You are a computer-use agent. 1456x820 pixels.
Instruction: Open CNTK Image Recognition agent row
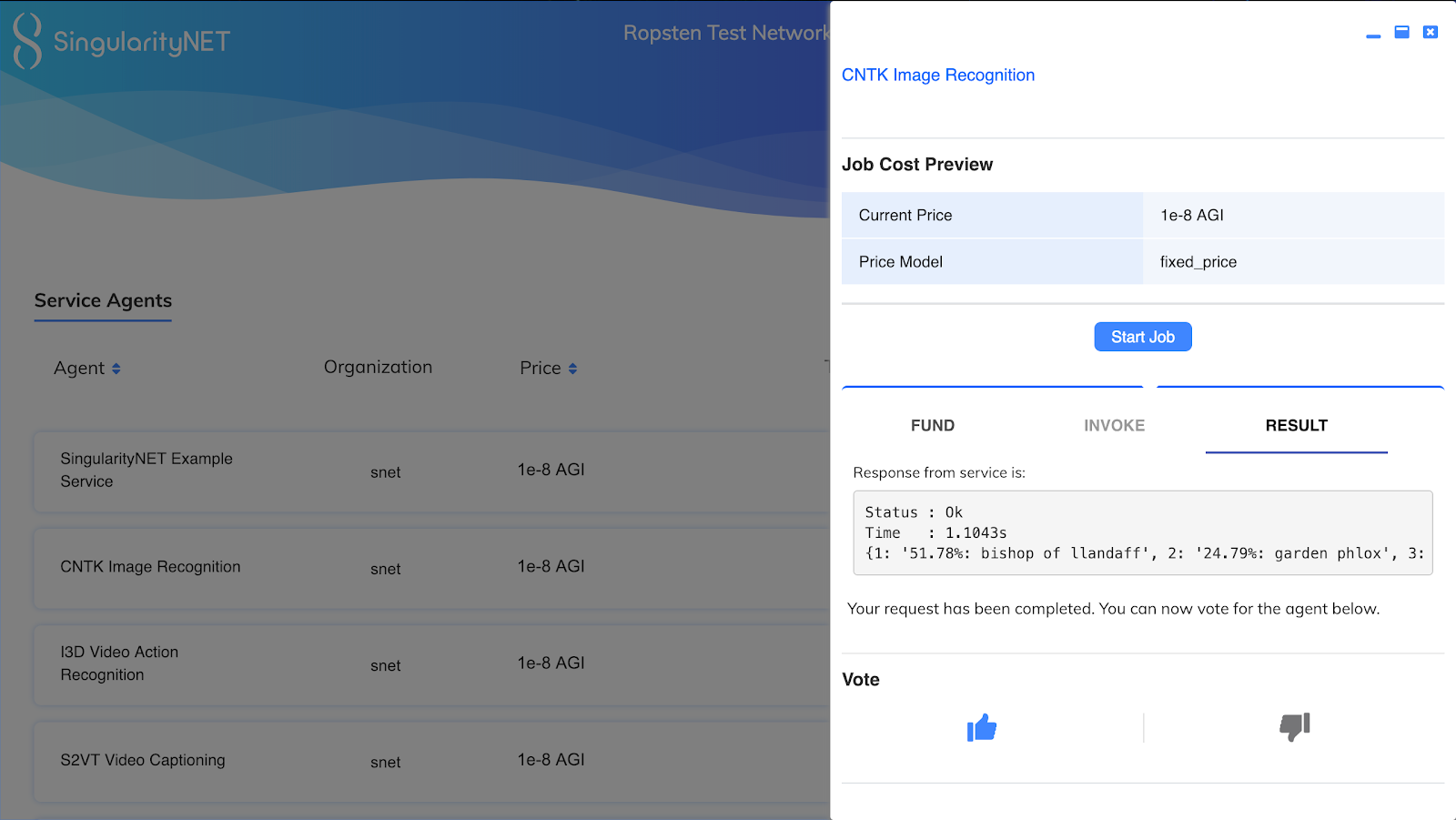pyautogui.click(x=431, y=567)
